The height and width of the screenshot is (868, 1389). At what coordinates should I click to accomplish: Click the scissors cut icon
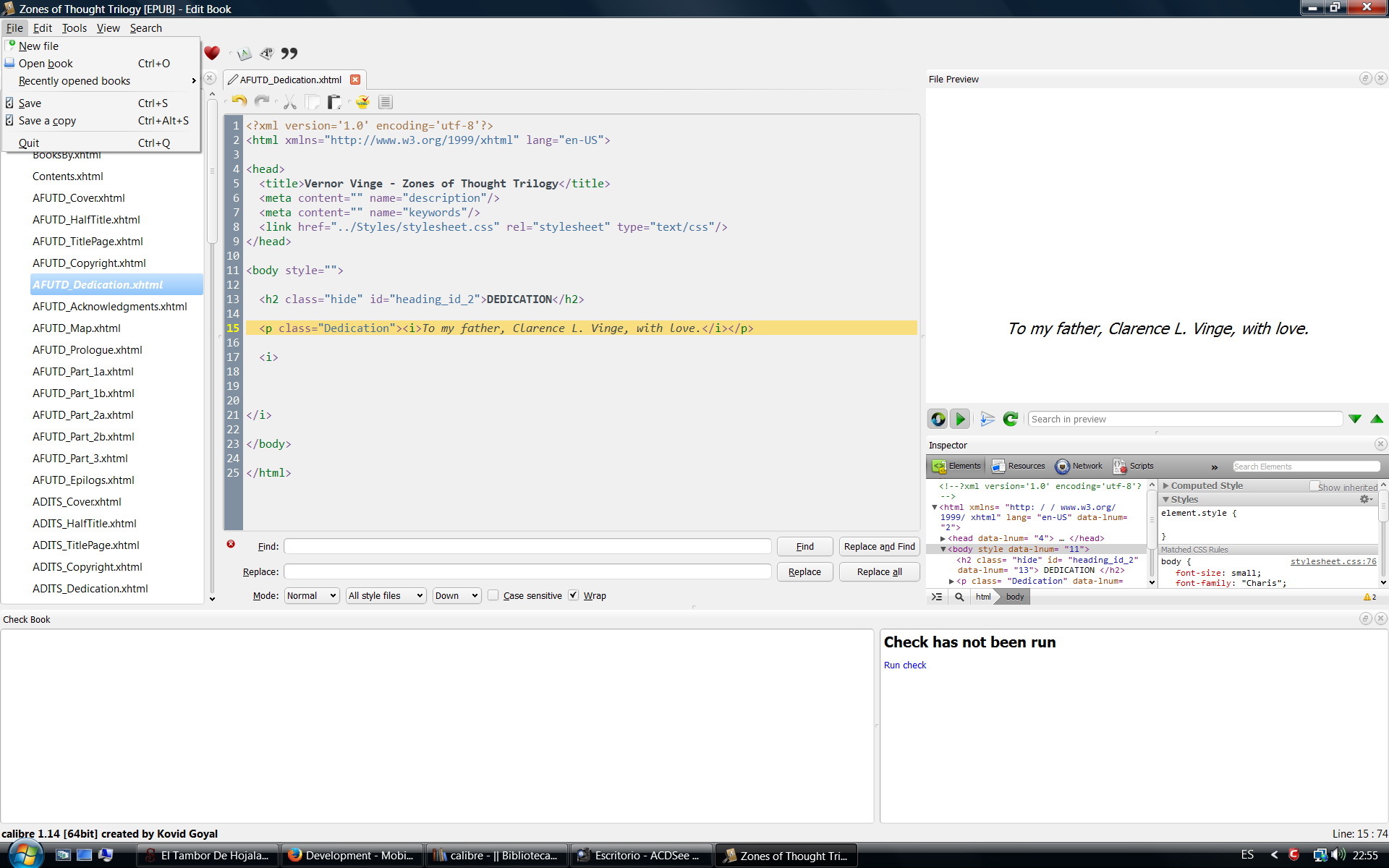click(x=290, y=102)
